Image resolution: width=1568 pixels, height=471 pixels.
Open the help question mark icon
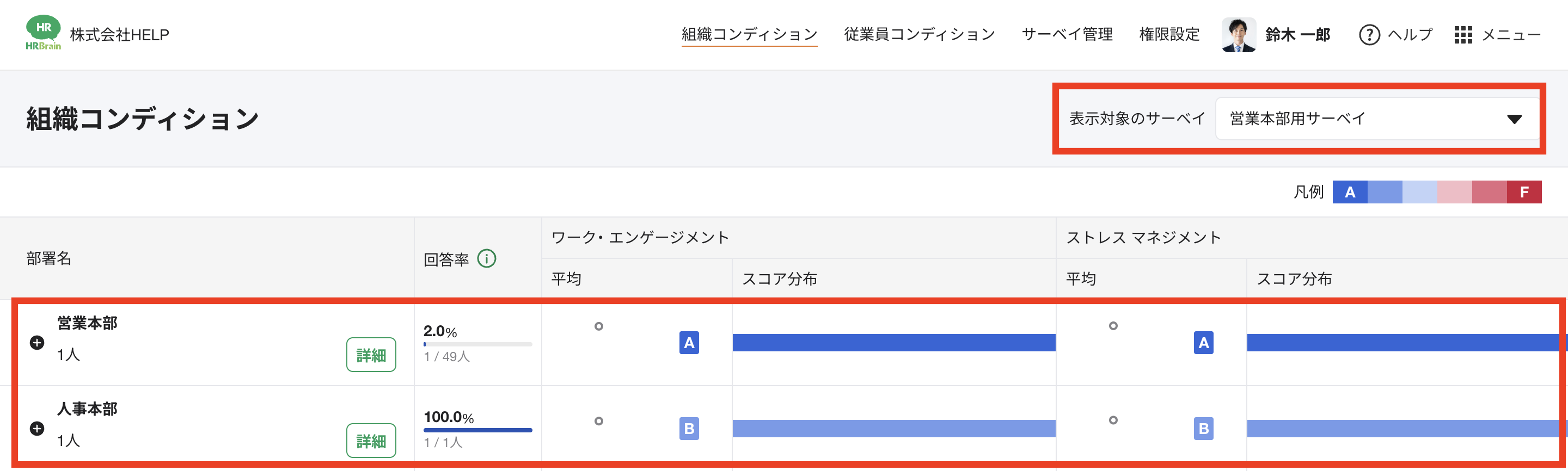(x=1369, y=35)
